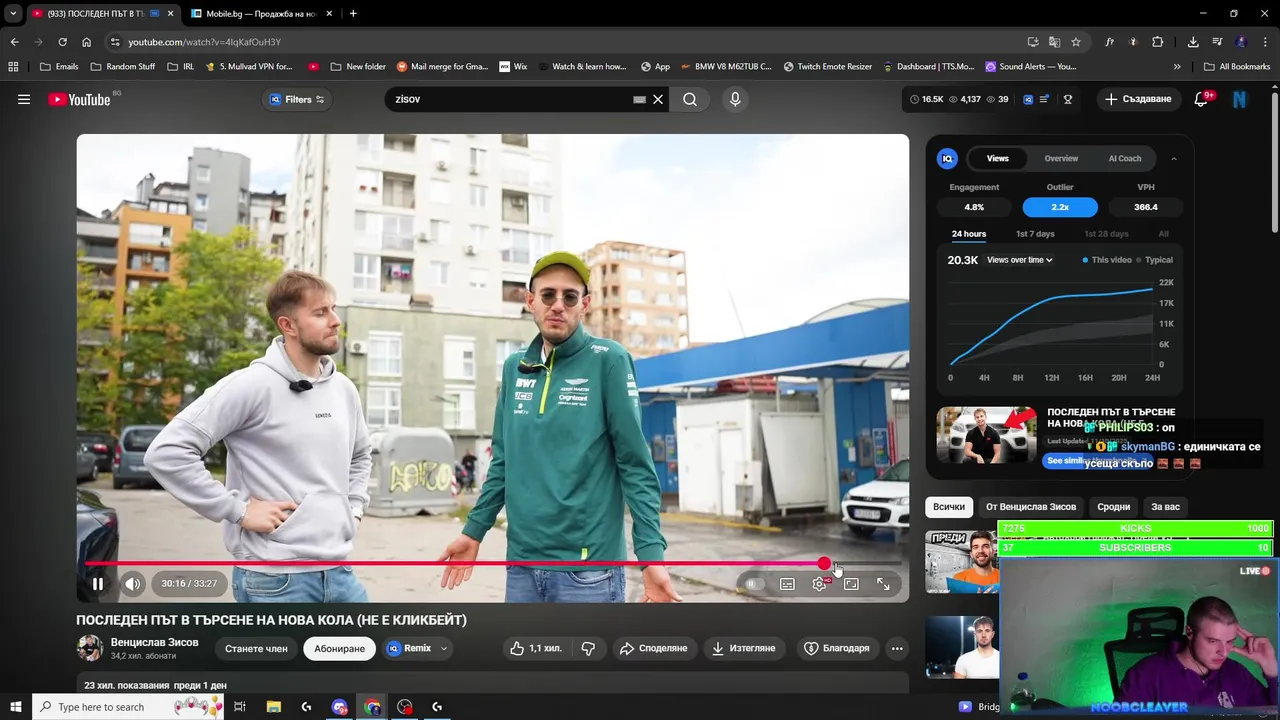The width and height of the screenshot is (1280, 720).
Task: Click the YouTube search input field
Action: point(510,99)
